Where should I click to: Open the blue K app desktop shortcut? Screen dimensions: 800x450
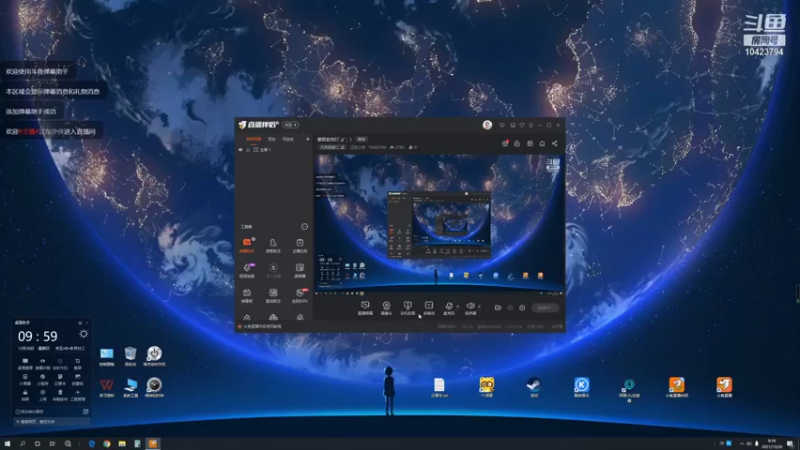pyautogui.click(x=582, y=387)
